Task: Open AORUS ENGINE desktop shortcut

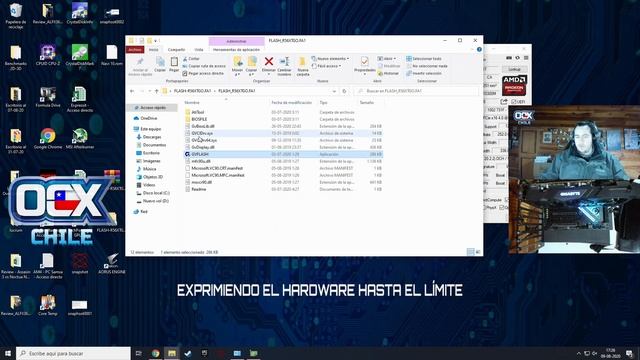Action: (111, 264)
